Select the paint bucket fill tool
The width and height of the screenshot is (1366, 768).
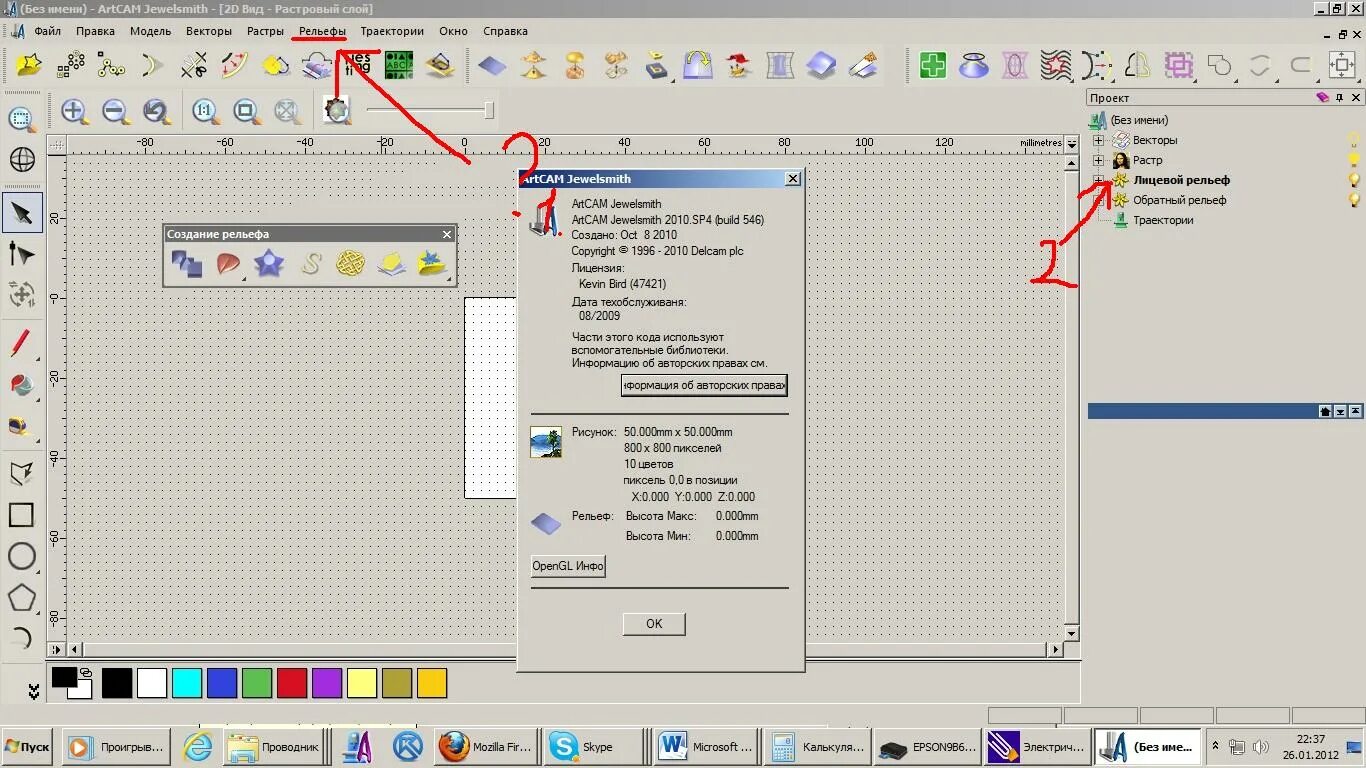pos(22,384)
